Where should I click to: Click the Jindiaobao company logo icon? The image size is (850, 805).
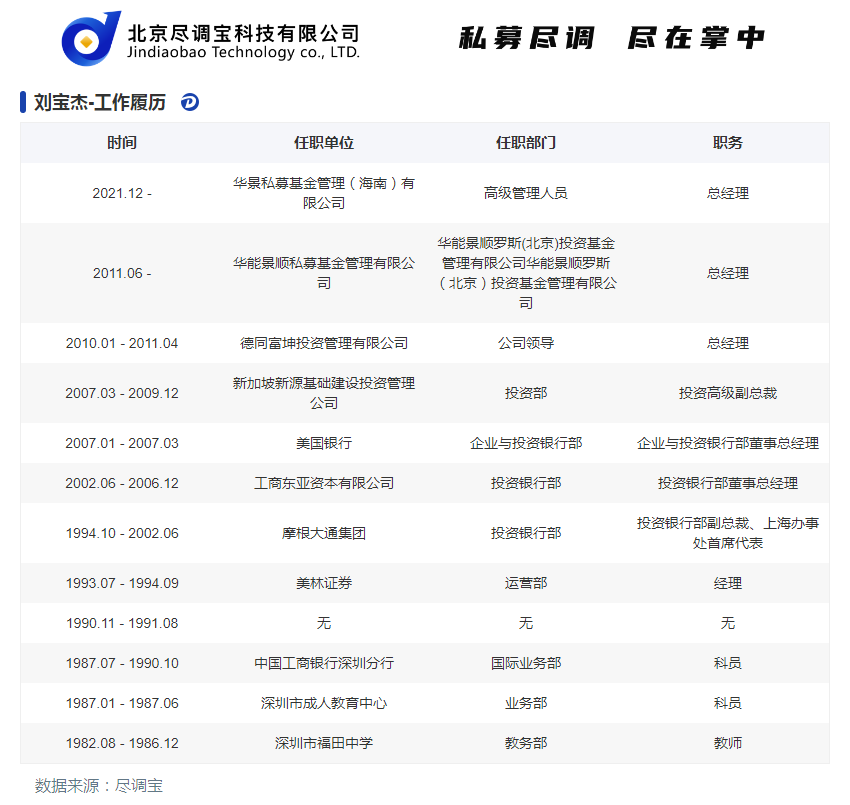(91, 38)
